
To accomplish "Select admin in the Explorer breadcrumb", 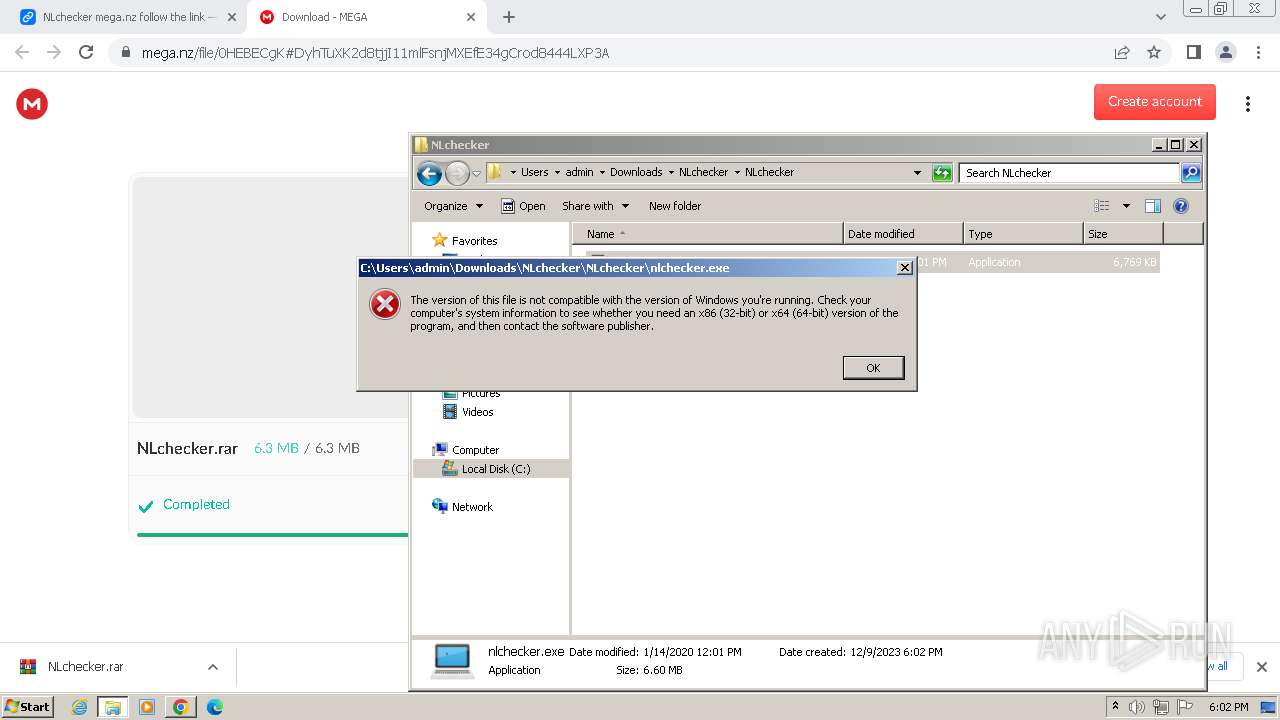I will [579, 172].
